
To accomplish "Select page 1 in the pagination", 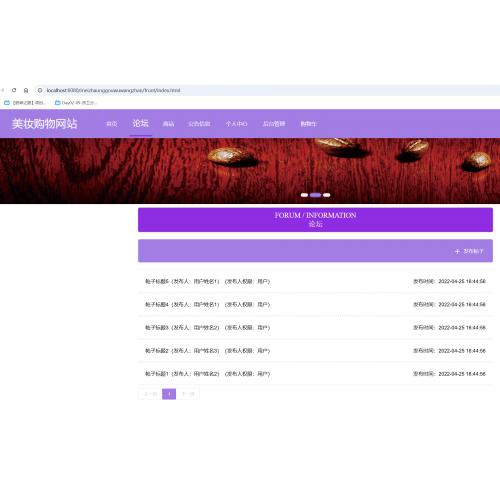I will click(169, 394).
